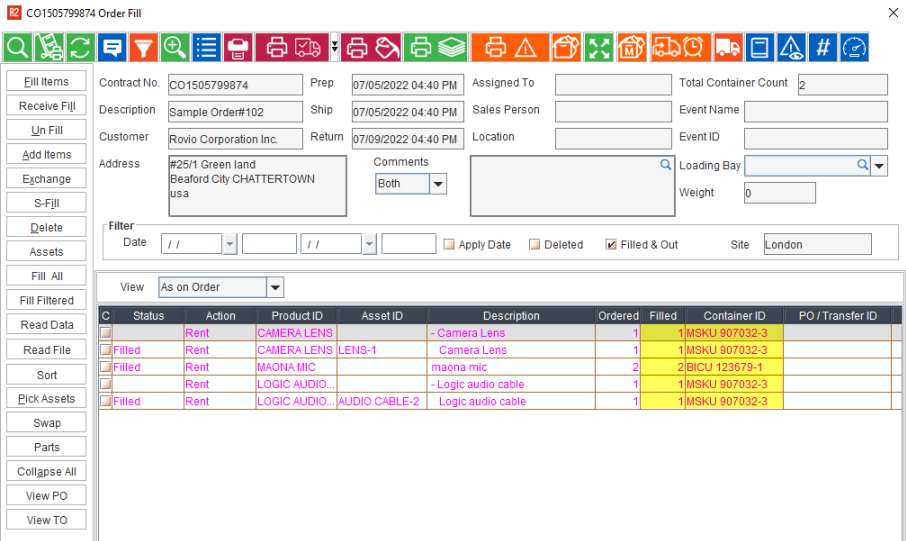
Task: Toggle the Deleted checkbox
Action: pyautogui.click(x=534, y=244)
